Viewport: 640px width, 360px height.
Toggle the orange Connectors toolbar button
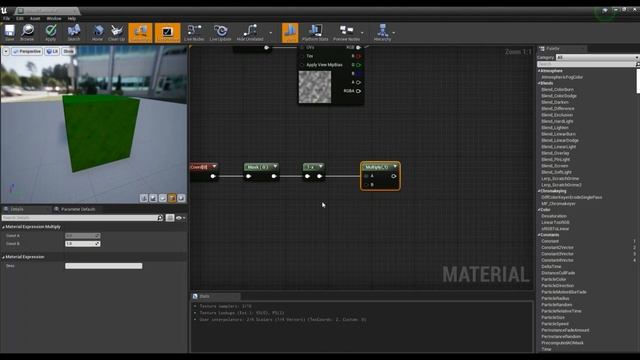[140, 33]
